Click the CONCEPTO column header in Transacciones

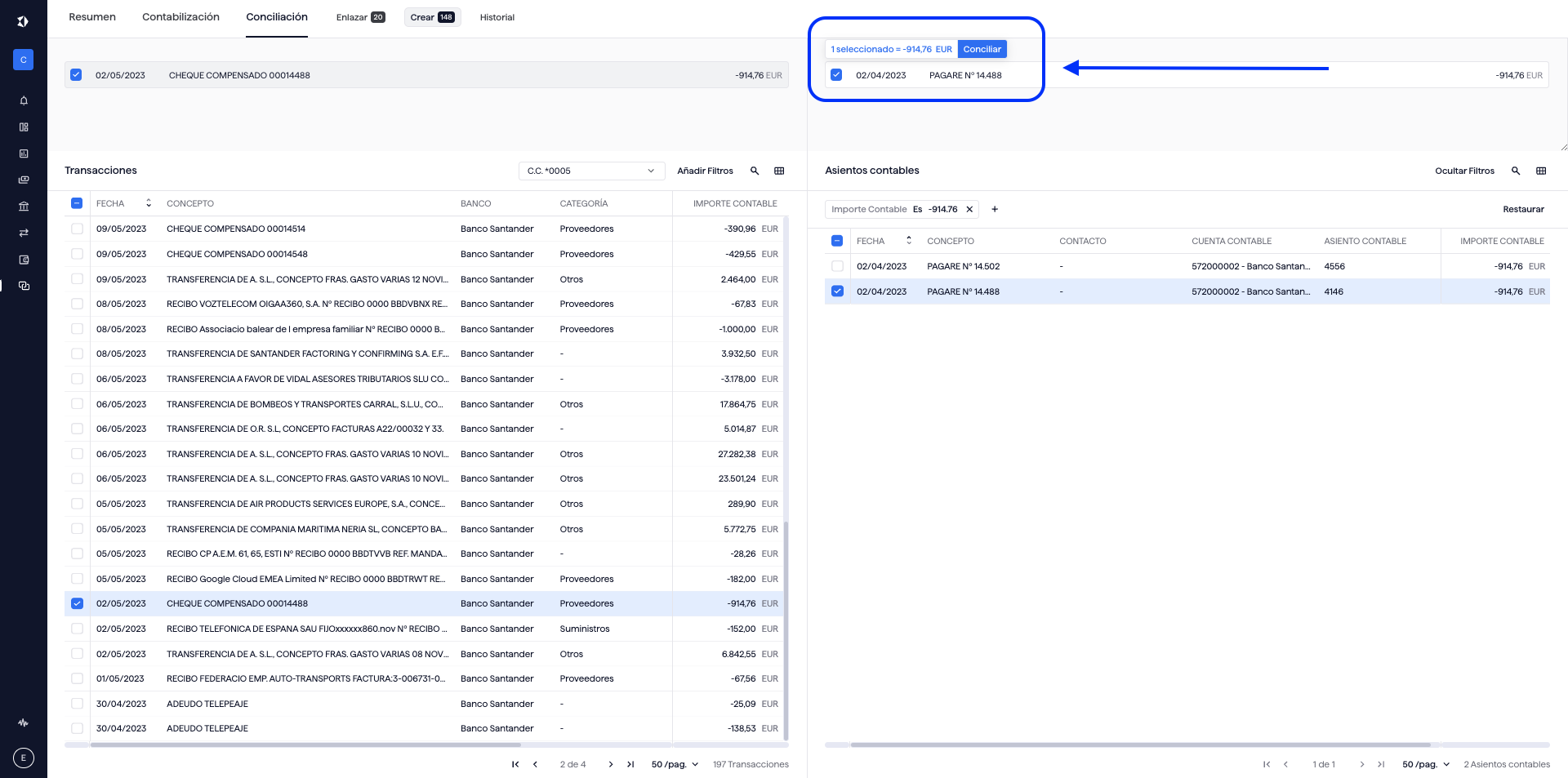pos(190,203)
